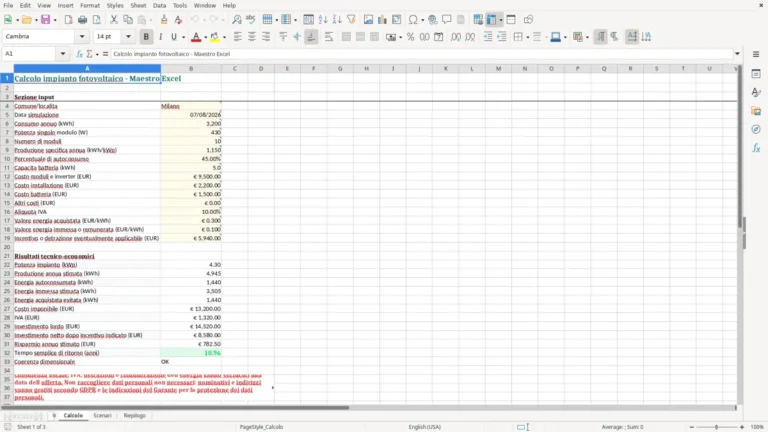Open Background Color dropdown arrow

224,37
